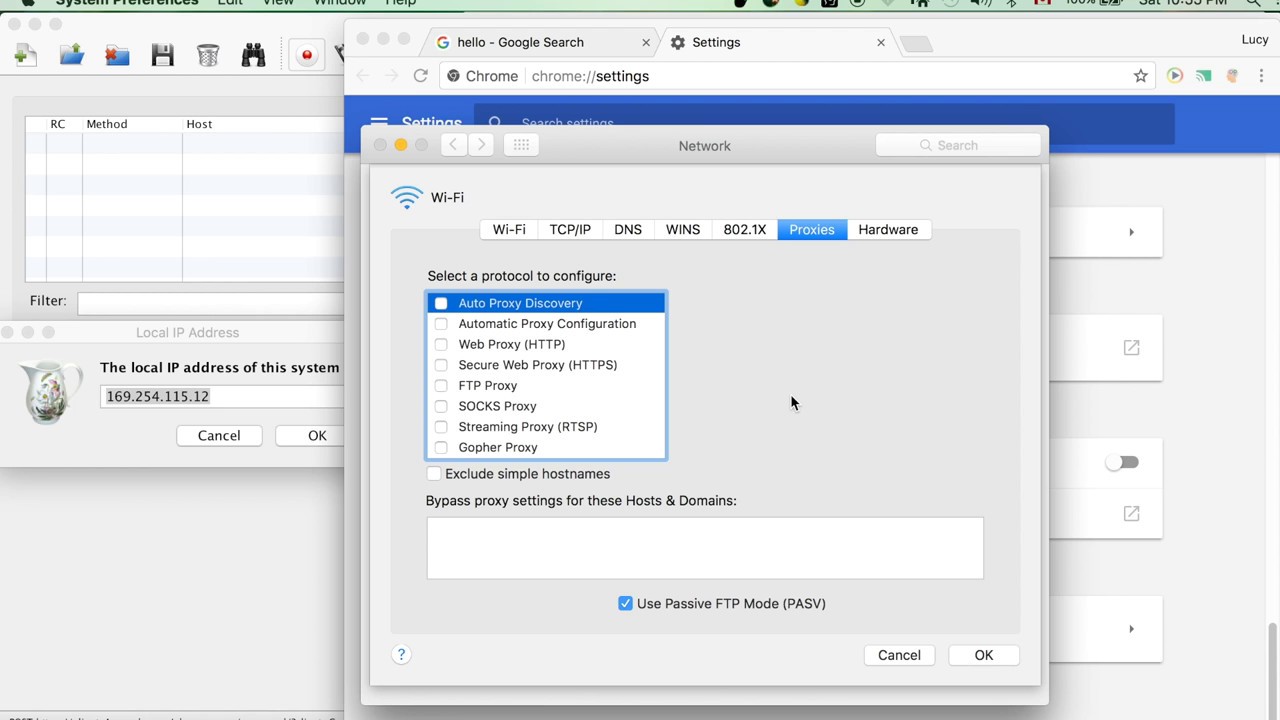Viewport: 1280px width, 720px height.
Task: Click the Filter field in Charles
Action: [x=210, y=302]
